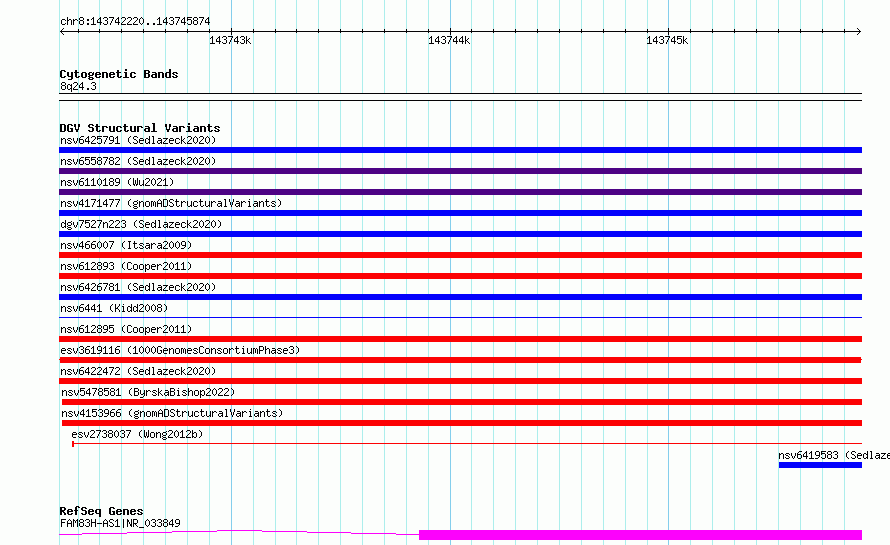
Task: Select the blue nsv6426781 variant bar
Action: [x=460, y=297]
